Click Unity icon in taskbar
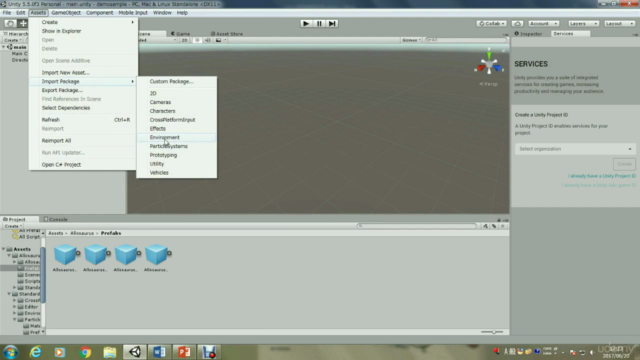Image resolution: width=640 pixels, height=360 pixels. pyautogui.click(x=135, y=352)
